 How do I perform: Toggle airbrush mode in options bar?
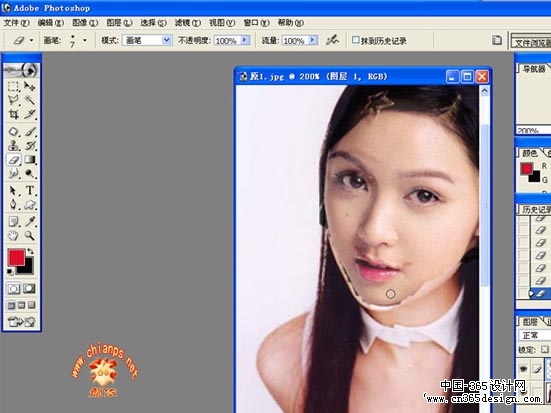(x=332, y=40)
